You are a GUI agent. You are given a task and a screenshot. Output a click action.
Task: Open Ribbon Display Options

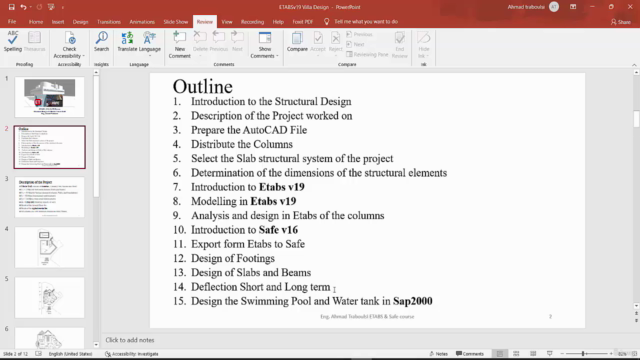[x=573, y=7]
